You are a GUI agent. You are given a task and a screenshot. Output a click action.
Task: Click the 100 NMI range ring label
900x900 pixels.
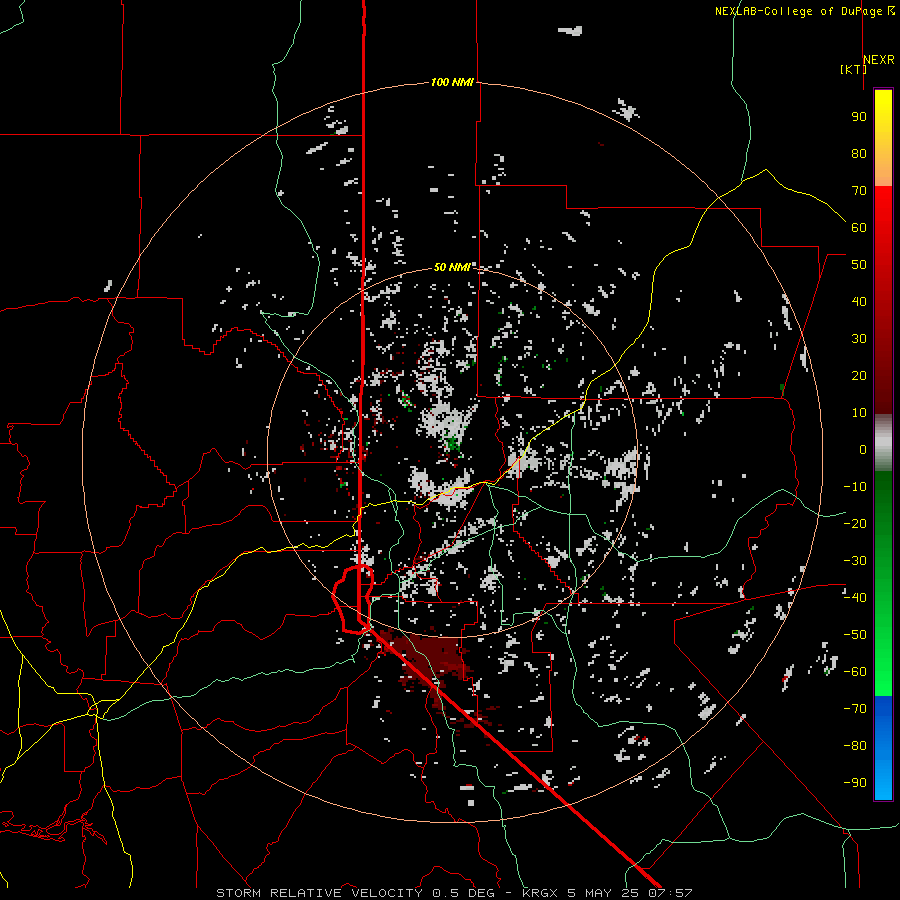tap(452, 82)
